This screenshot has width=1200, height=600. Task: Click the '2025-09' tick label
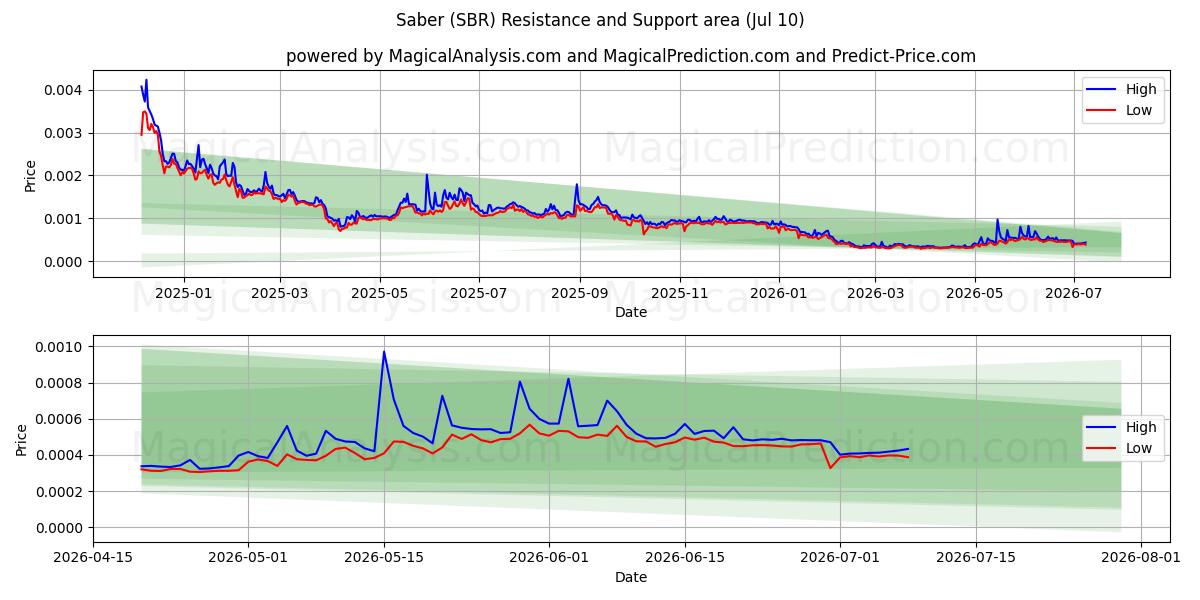click(x=579, y=293)
